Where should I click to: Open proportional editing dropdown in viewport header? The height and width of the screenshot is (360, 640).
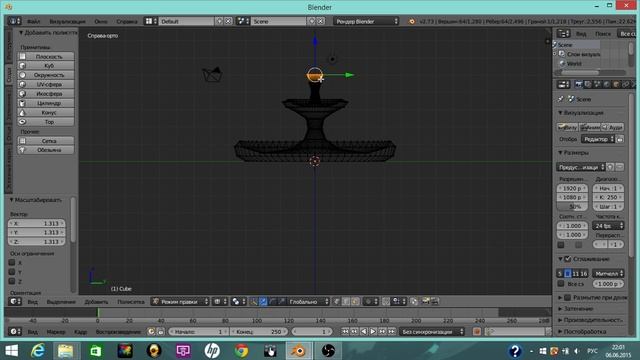(x=371, y=302)
